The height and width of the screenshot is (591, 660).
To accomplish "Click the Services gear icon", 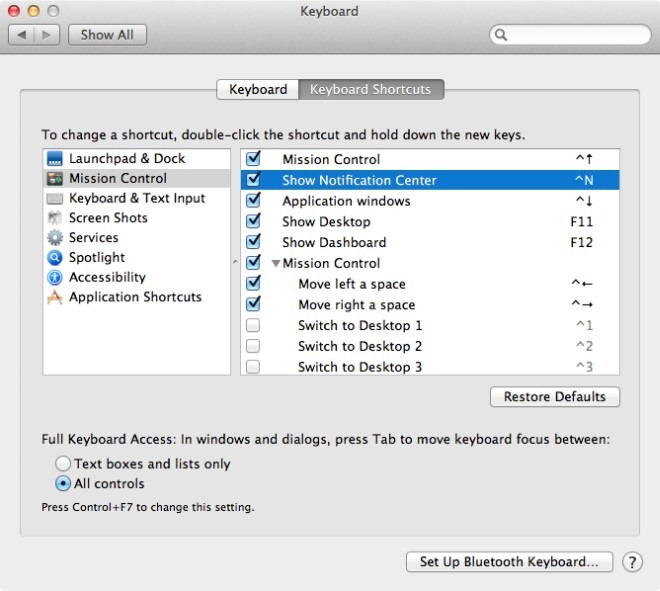I will point(55,238).
